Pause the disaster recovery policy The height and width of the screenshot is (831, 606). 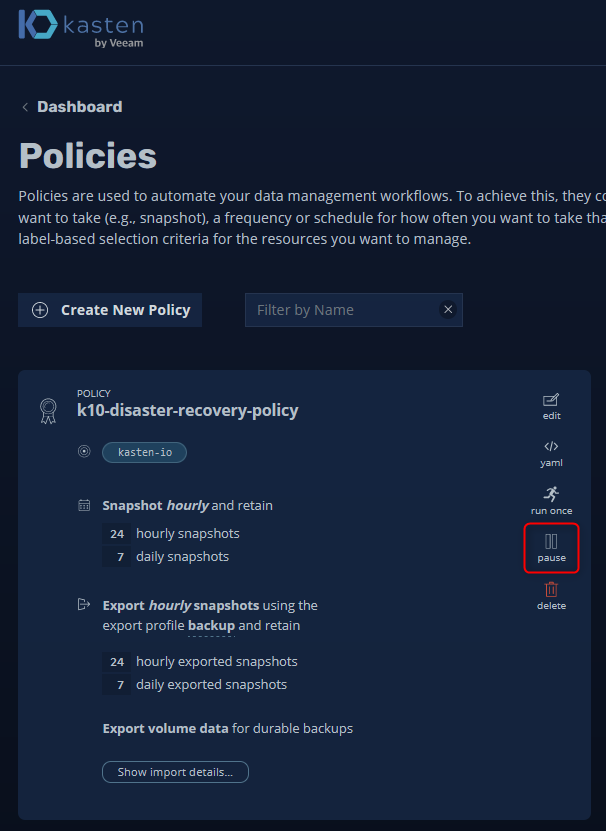[551, 548]
